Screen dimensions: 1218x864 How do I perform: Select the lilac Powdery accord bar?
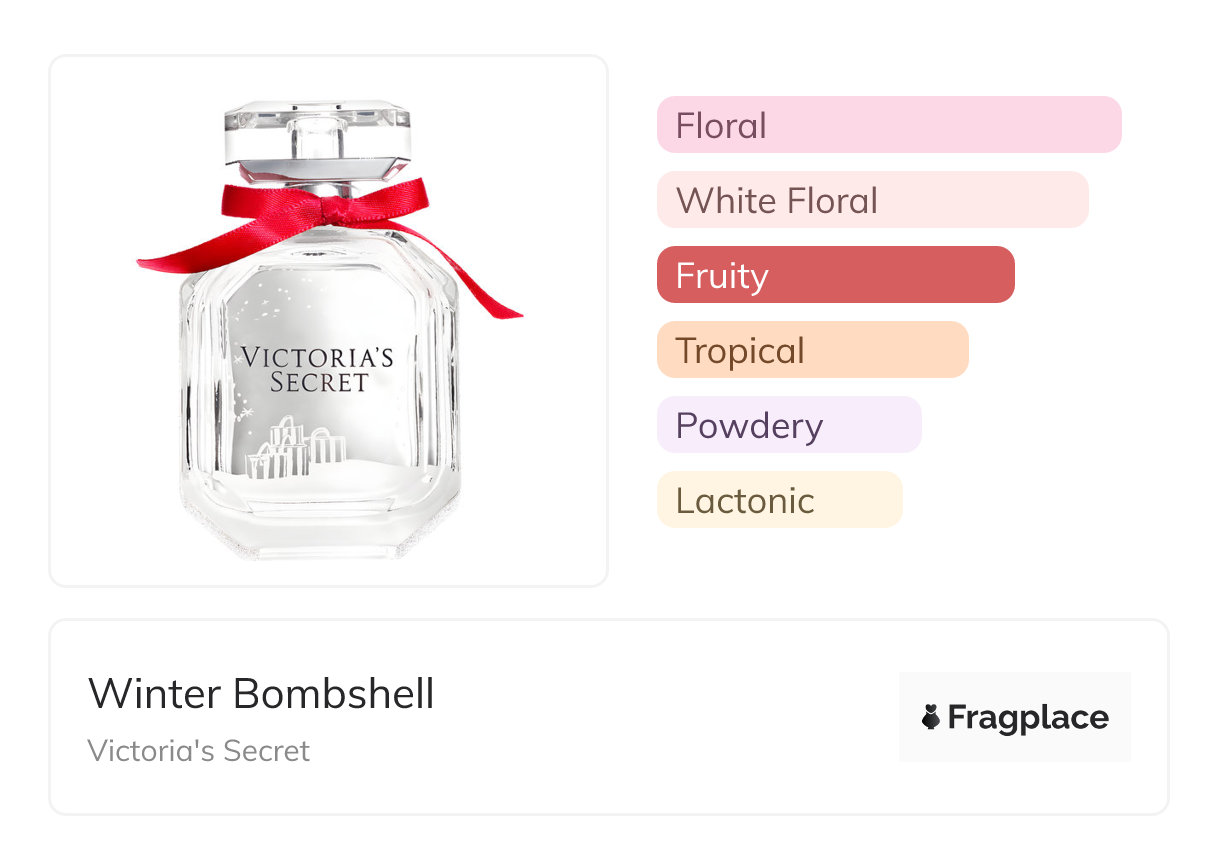coord(788,425)
